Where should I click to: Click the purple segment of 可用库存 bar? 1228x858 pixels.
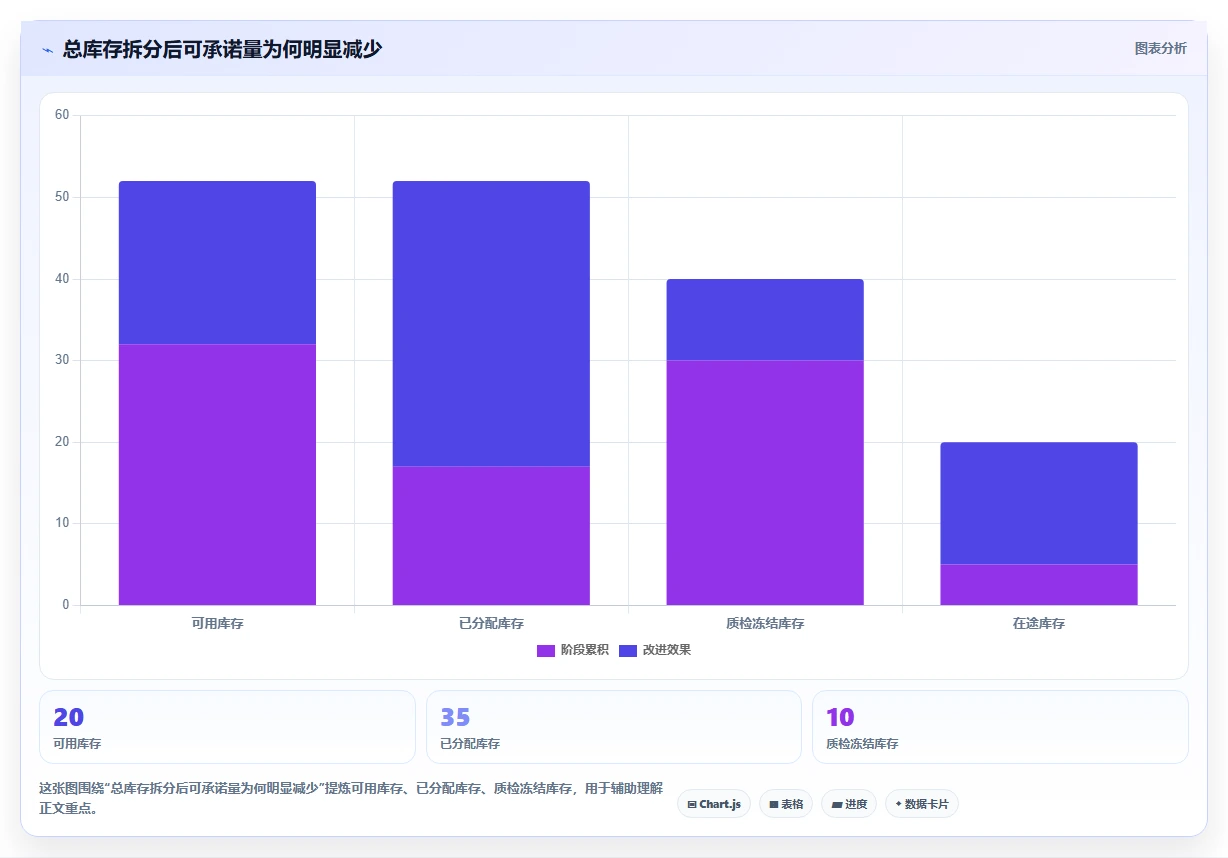tap(217, 474)
